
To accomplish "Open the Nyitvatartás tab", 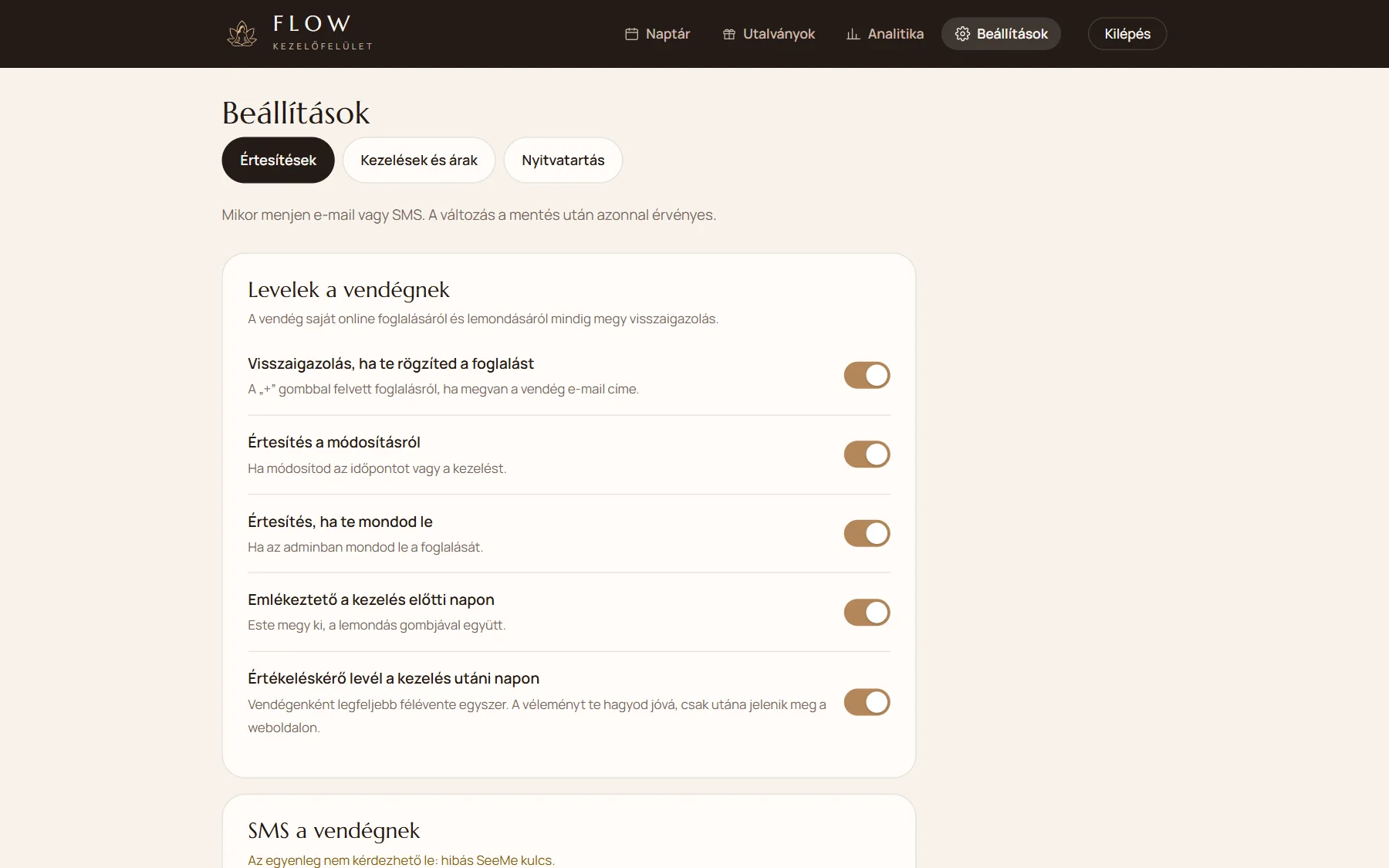I will coord(563,160).
